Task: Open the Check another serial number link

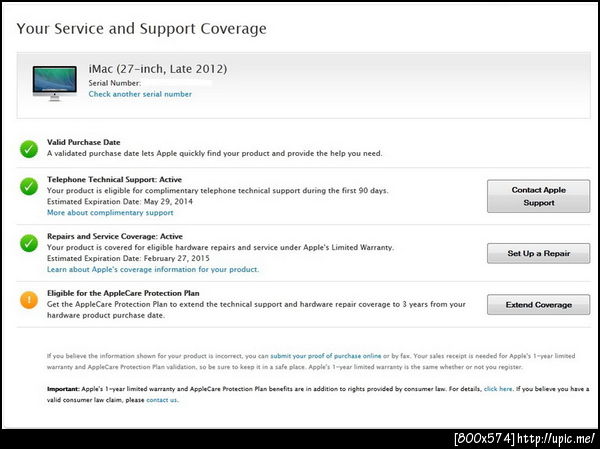Action: pyautogui.click(x=140, y=94)
